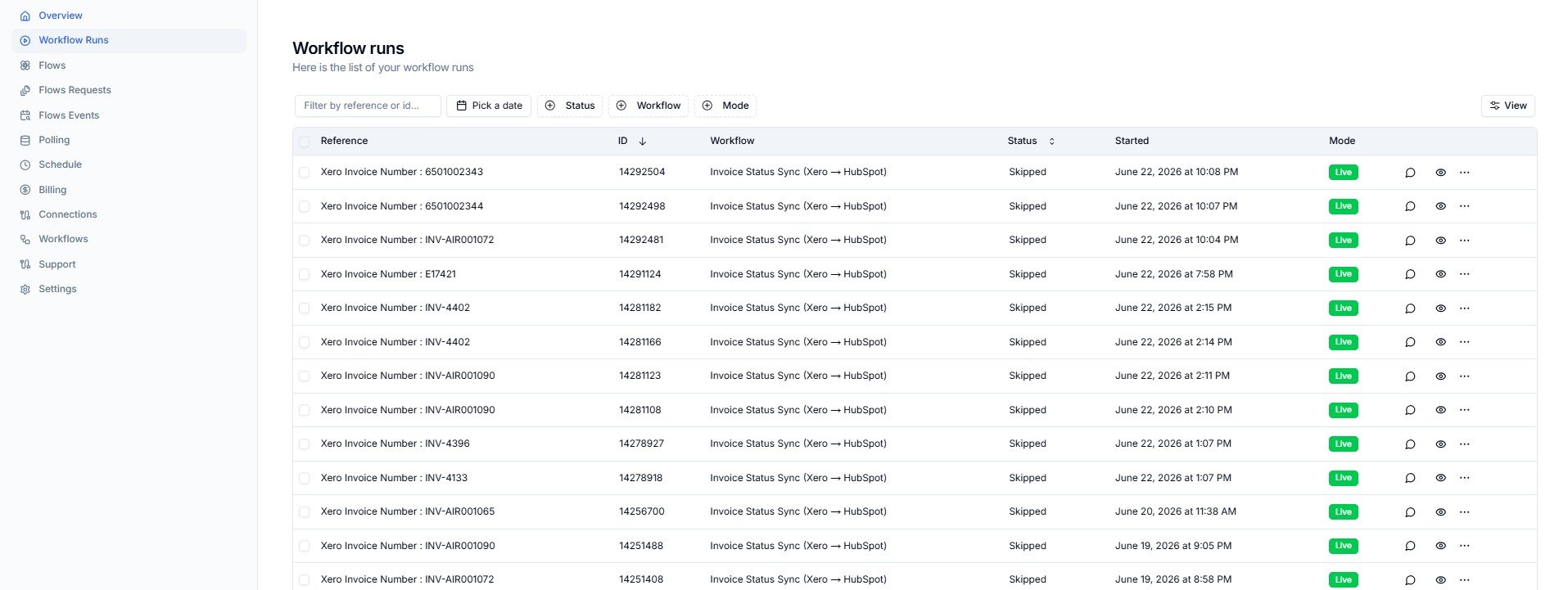Check the row for invoice INV-4133
The height and width of the screenshot is (590, 1568).
(x=305, y=478)
